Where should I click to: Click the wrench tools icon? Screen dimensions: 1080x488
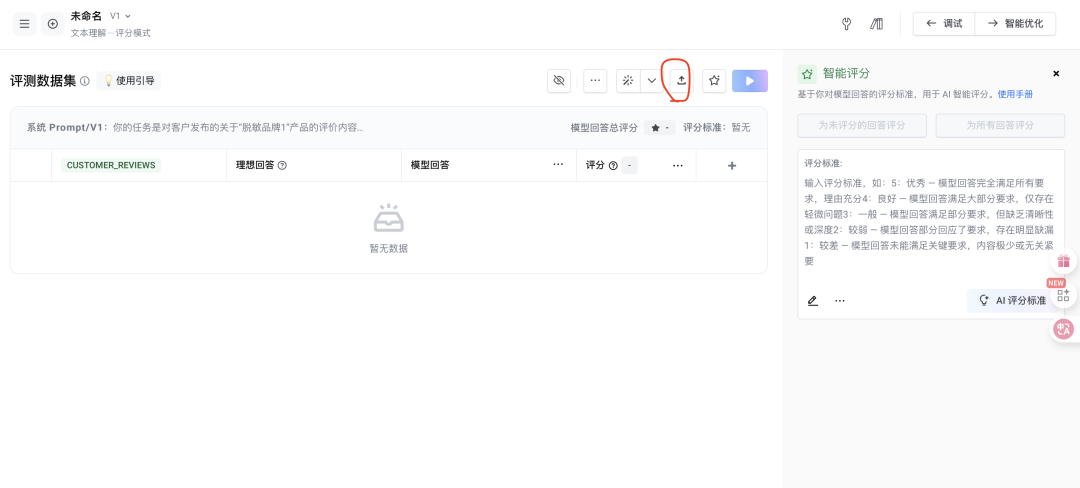click(847, 24)
